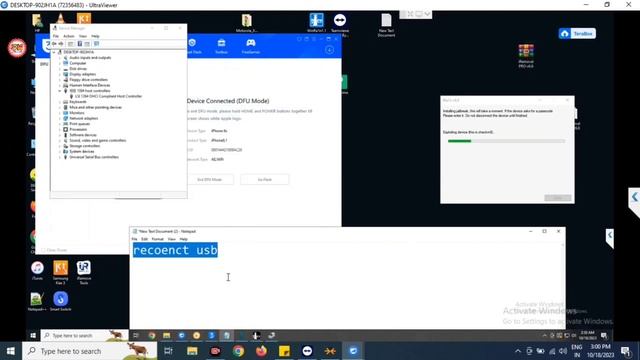Open the iRemoval PRO archive desktop icon
640x360 pixels.
[526, 56]
